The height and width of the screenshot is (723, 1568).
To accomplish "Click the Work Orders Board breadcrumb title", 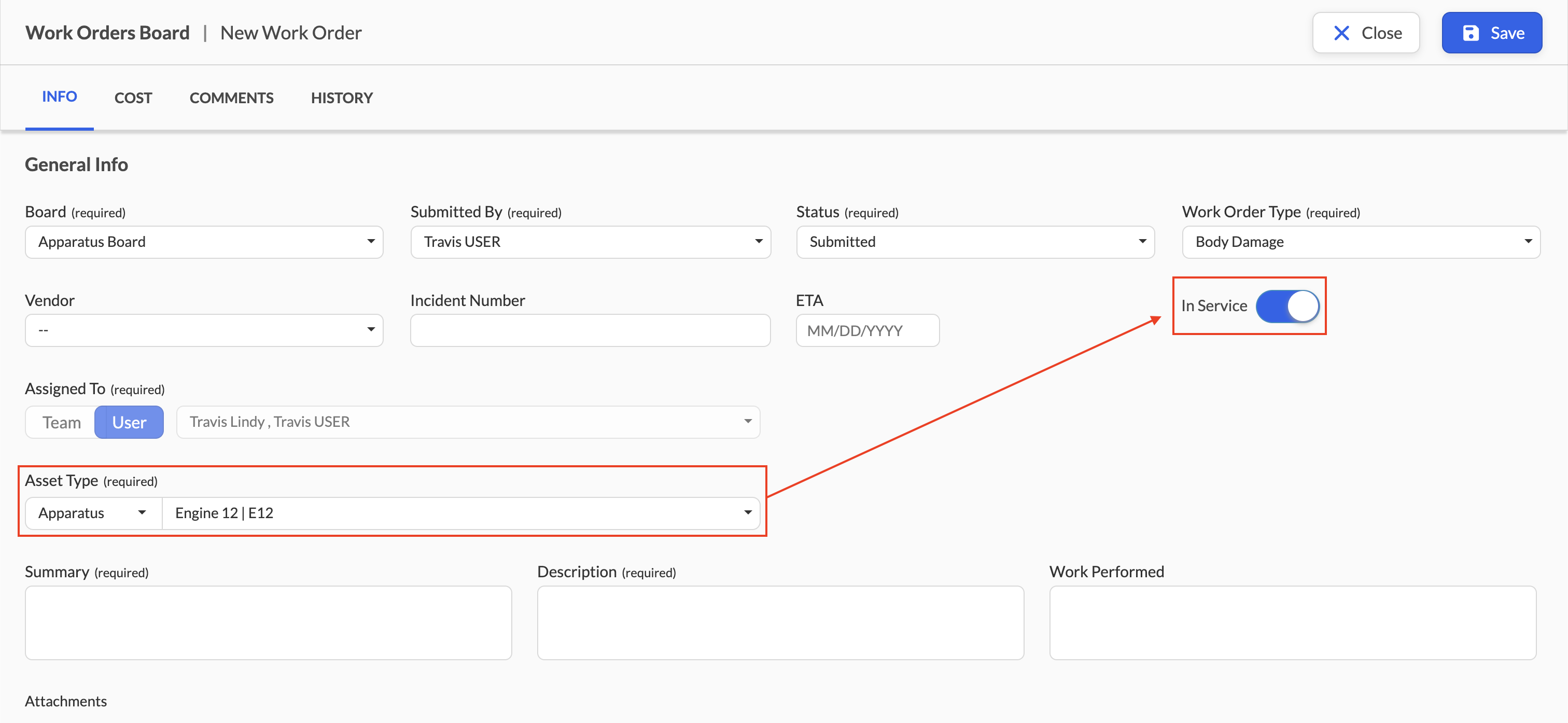I will point(108,33).
